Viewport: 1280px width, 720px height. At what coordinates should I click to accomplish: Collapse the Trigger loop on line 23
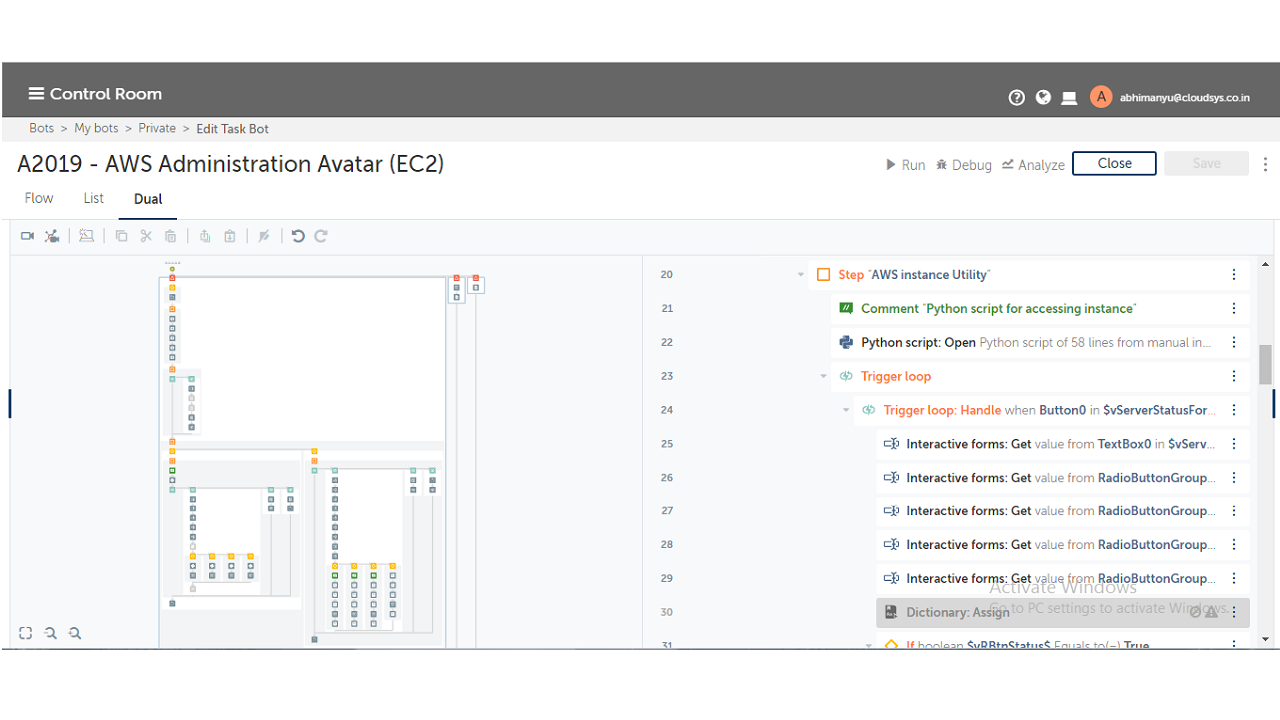point(824,376)
